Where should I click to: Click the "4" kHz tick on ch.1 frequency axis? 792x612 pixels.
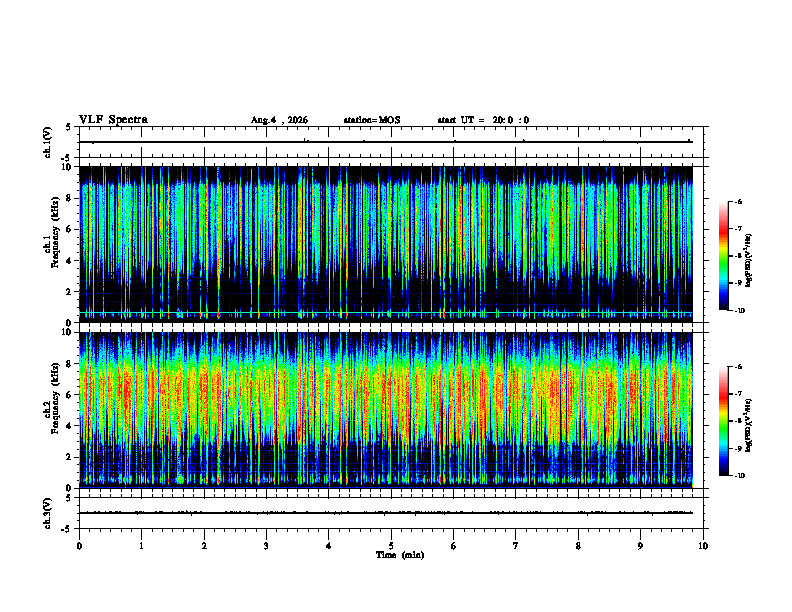(70, 261)
